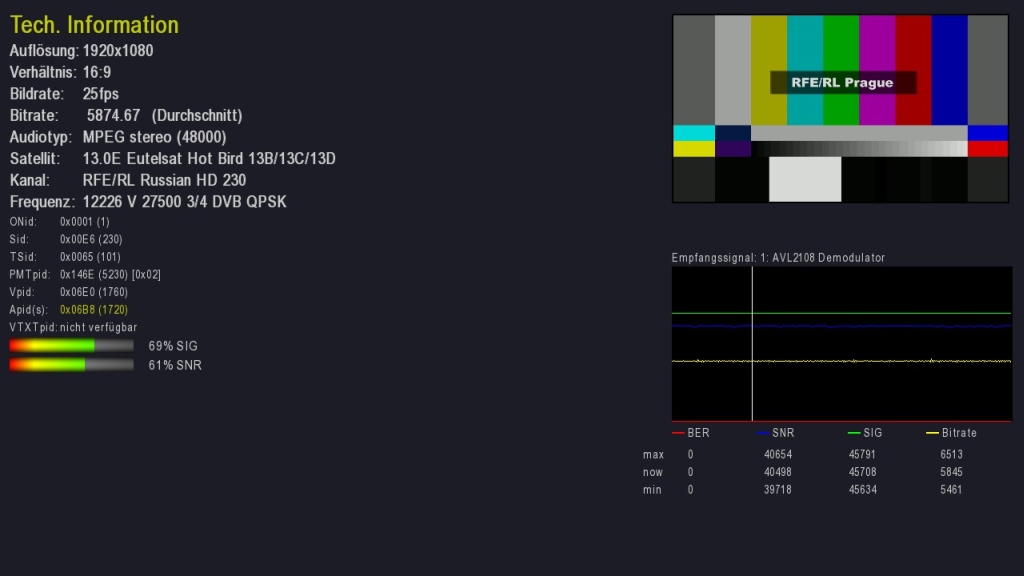This screenshot has width=1024, height=576.
Task: Click the max row label
Action: coord(653,455)
